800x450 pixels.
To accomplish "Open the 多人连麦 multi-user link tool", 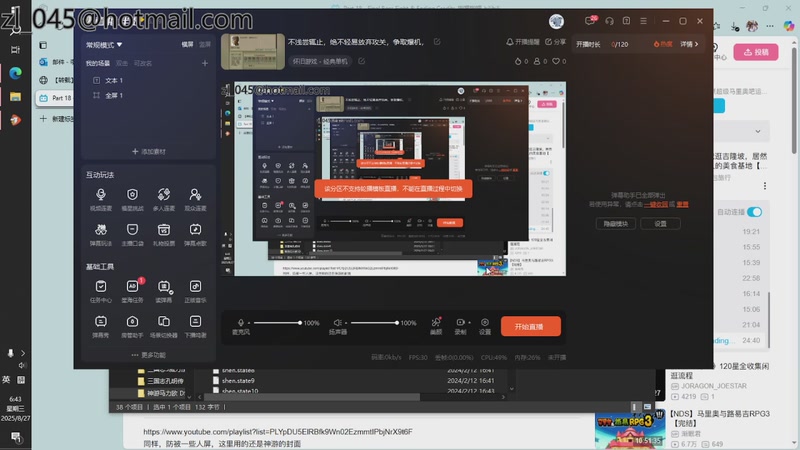I will pyautogui.click(x=164, y=198).
